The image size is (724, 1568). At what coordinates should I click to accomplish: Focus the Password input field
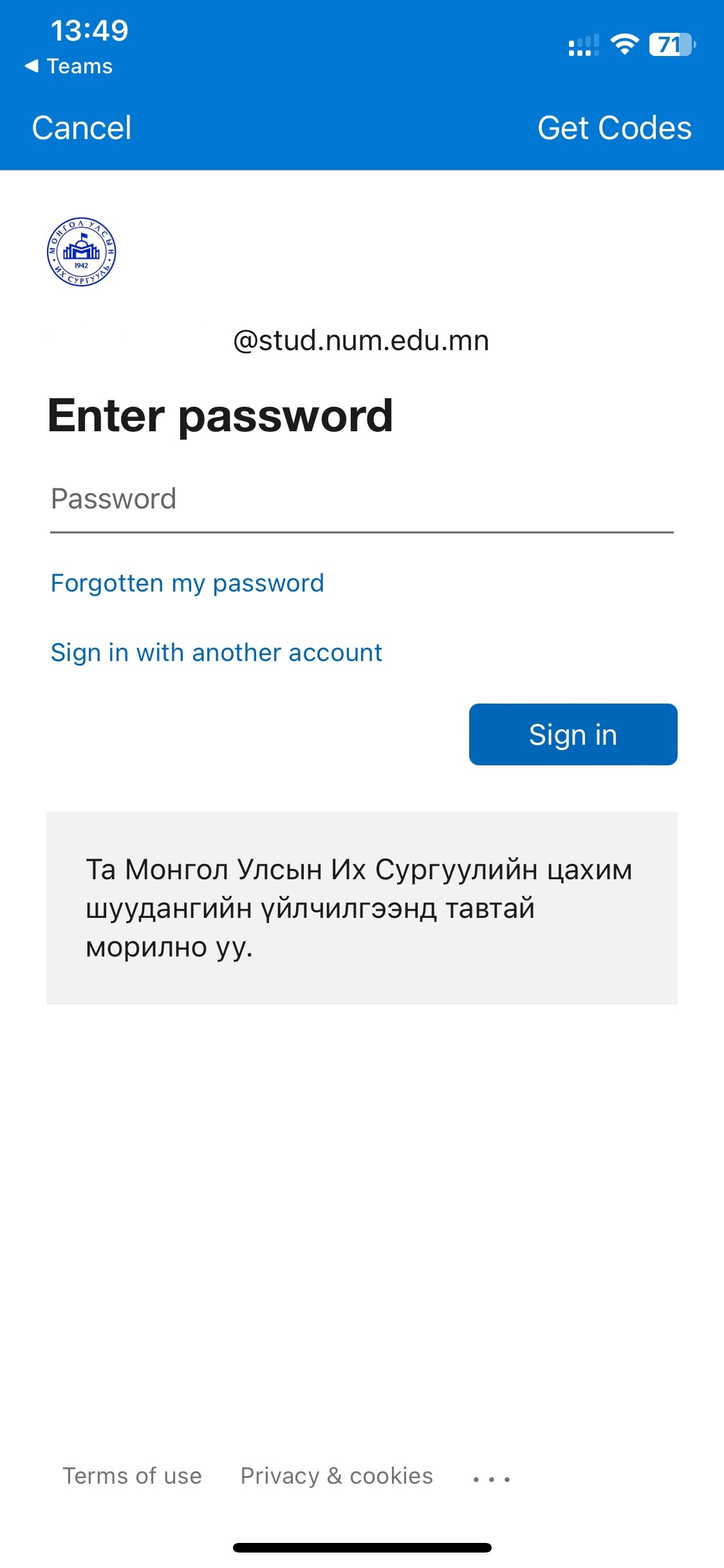pyautogui.click(x=362, y=499)
